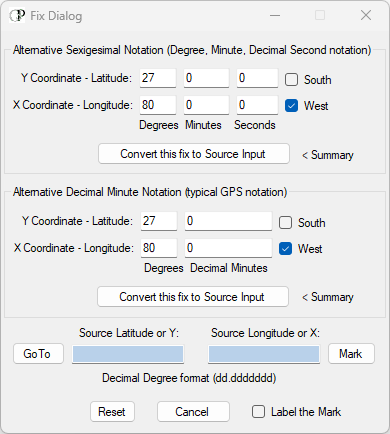The width and height of the screenshot is (390, 434).
Task: Click the Fix Dialog app icon in title bar
Action: 17,16
